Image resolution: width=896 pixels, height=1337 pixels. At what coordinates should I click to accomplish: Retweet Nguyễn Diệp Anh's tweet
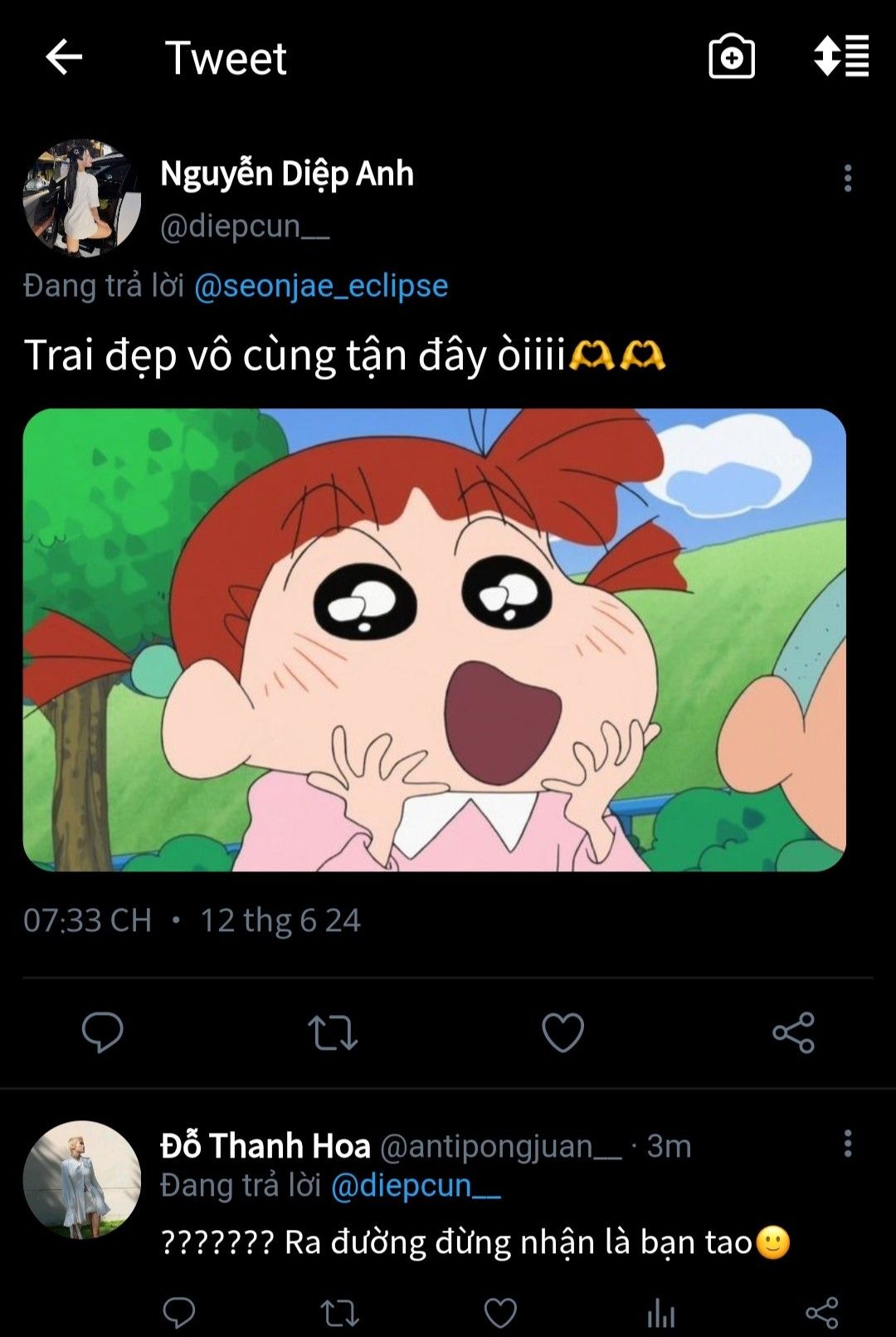click(333, 1033)
